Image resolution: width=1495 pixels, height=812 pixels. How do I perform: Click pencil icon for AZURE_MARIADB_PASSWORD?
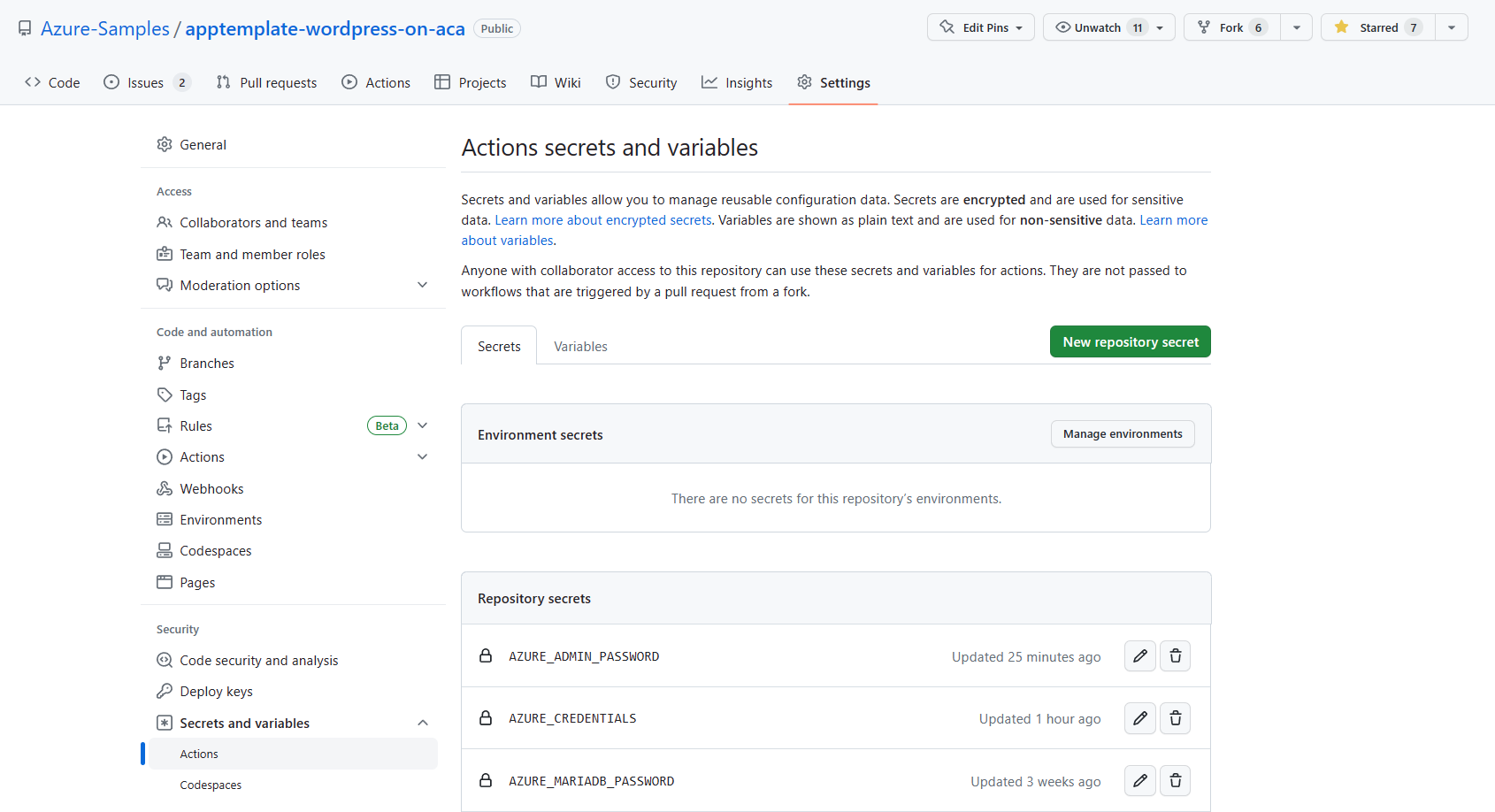point(1139,781)
